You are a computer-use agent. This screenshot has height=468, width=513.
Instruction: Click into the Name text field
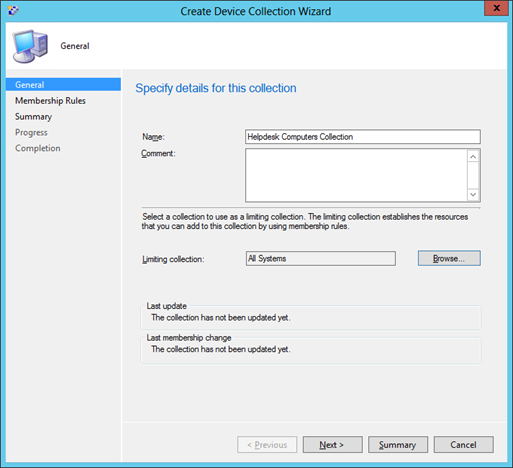[363, 137]
